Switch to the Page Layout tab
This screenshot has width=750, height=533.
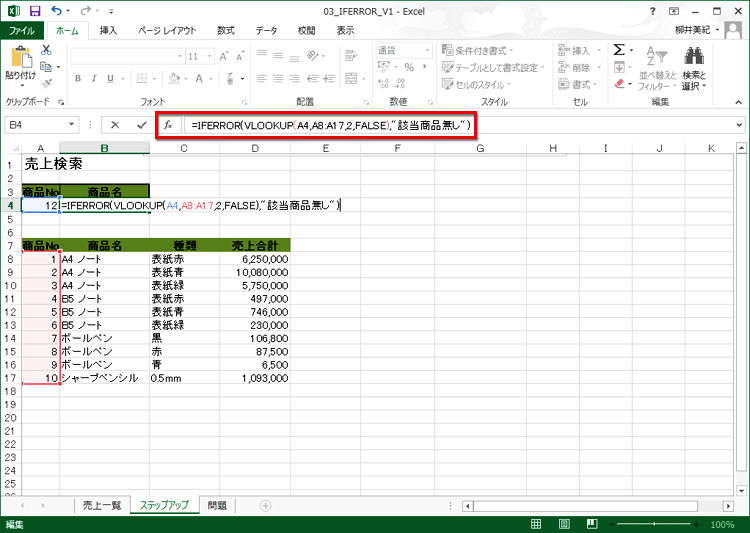point(167,31)
